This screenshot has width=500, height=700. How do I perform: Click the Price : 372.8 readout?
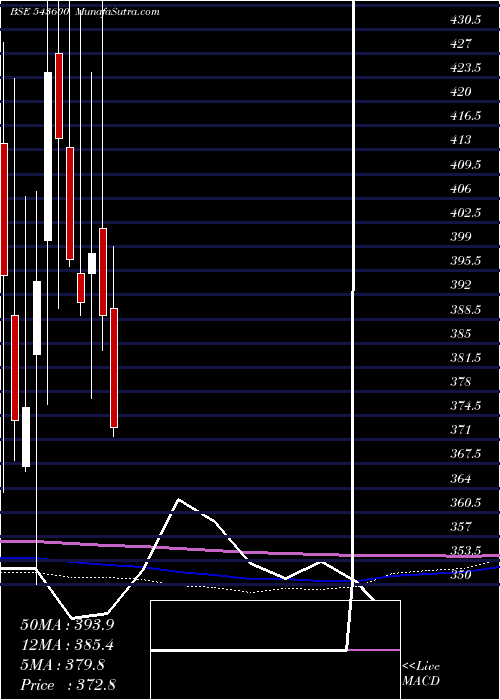point(68,685)
